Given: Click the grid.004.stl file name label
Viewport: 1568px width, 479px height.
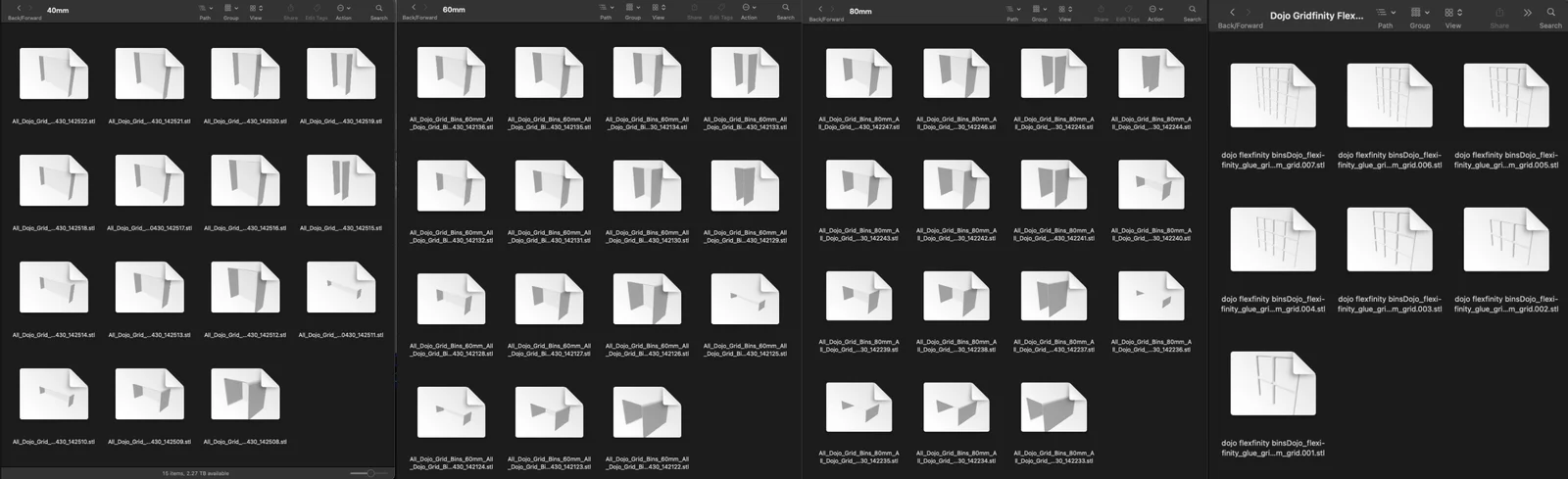Looking at the screenshot, I should point(1273,304).
